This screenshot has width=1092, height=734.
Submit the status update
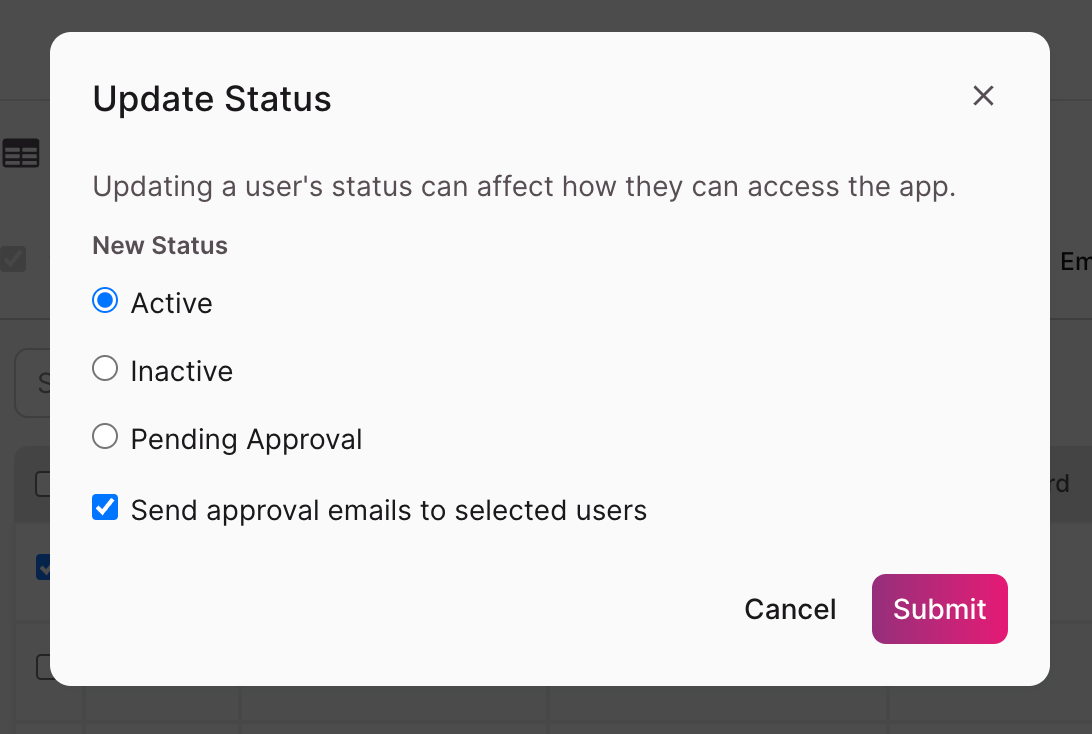point(939,609)
